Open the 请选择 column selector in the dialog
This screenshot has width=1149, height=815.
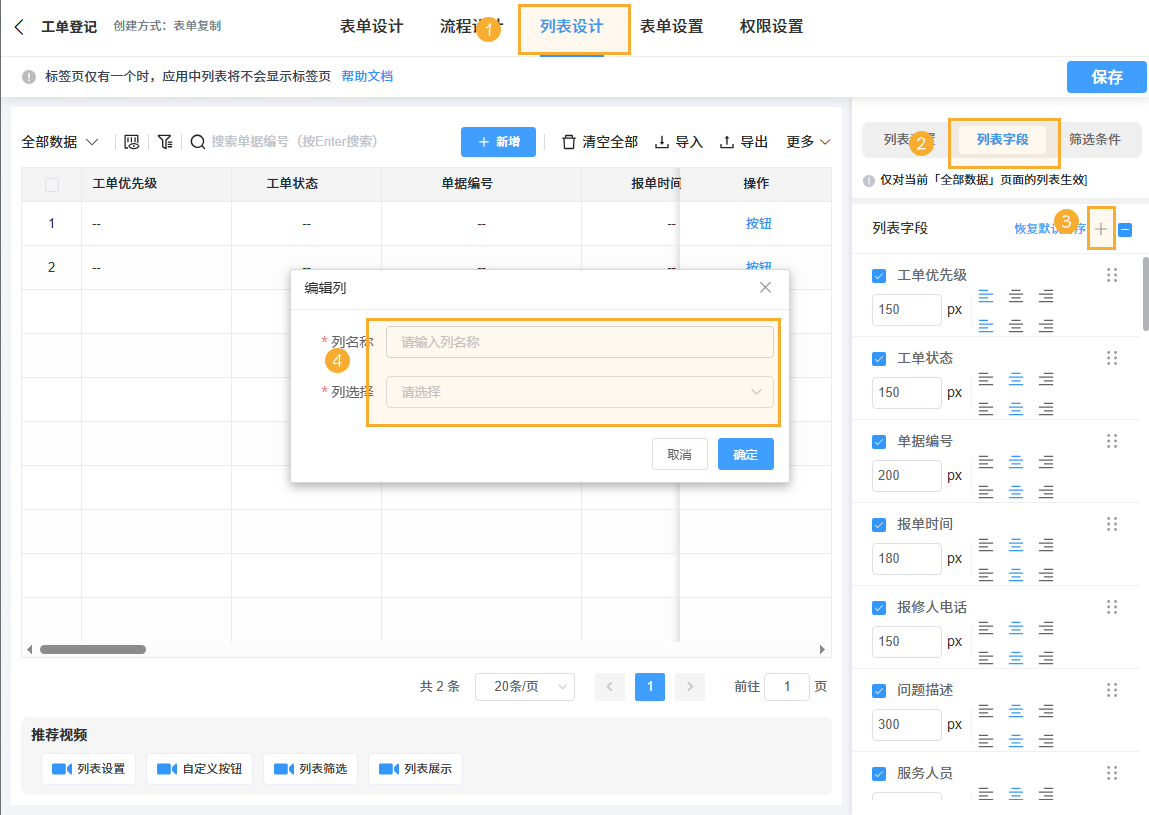coord(578,391)
